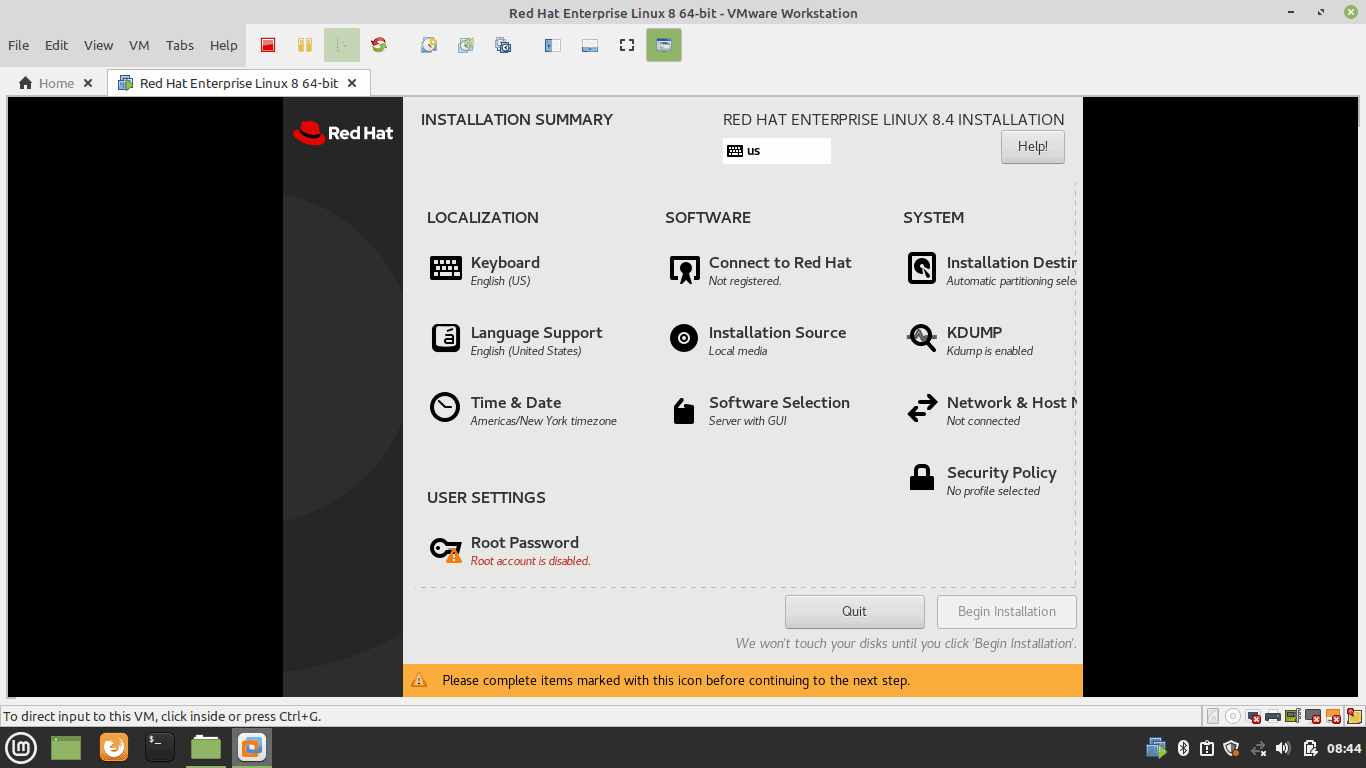Viewport: 1366px width, 768px height.
Task: Set the Root Password
Action: [x=510, y=550]
